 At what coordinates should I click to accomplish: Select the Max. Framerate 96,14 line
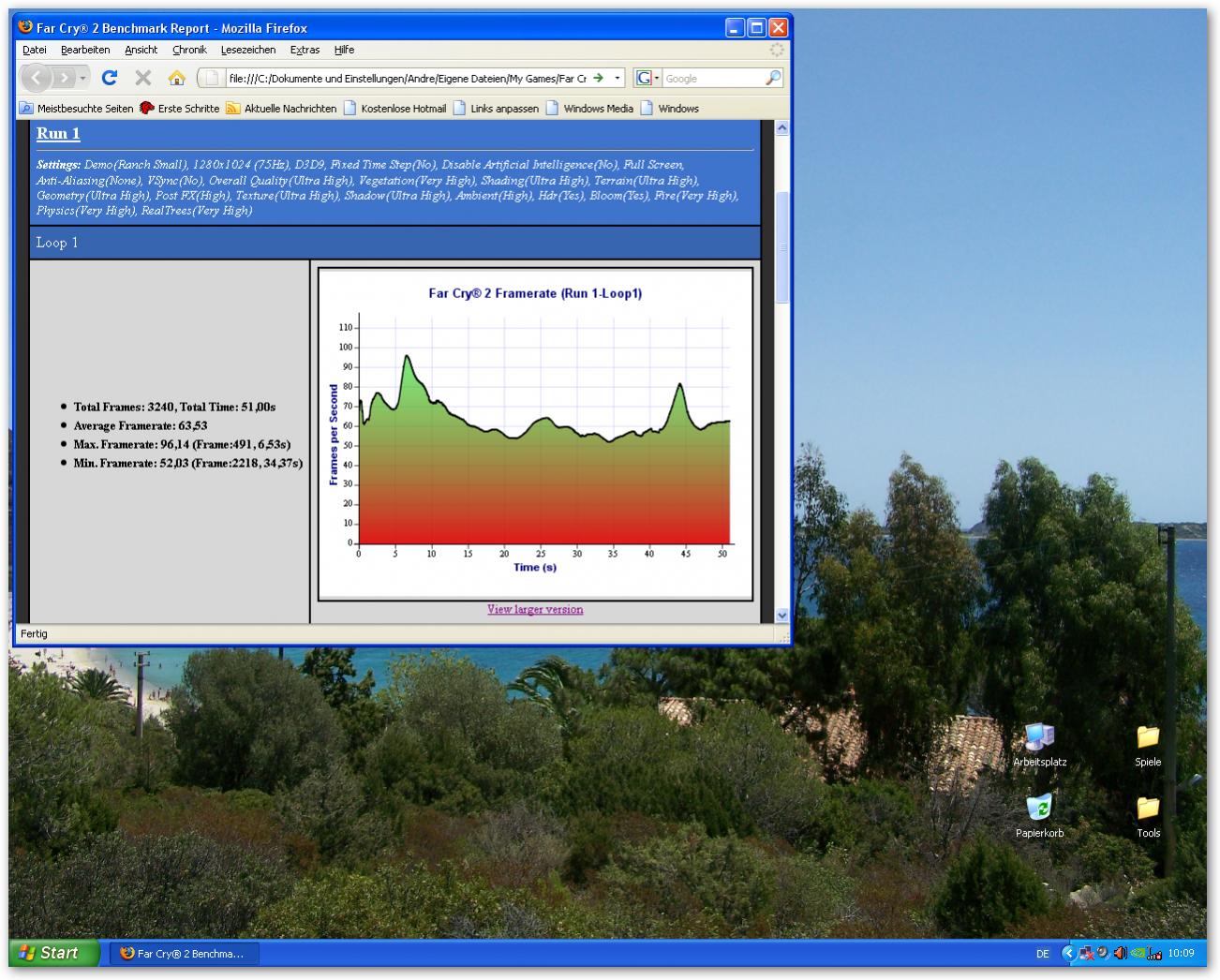pyautogui.click(x=182, y=444)
